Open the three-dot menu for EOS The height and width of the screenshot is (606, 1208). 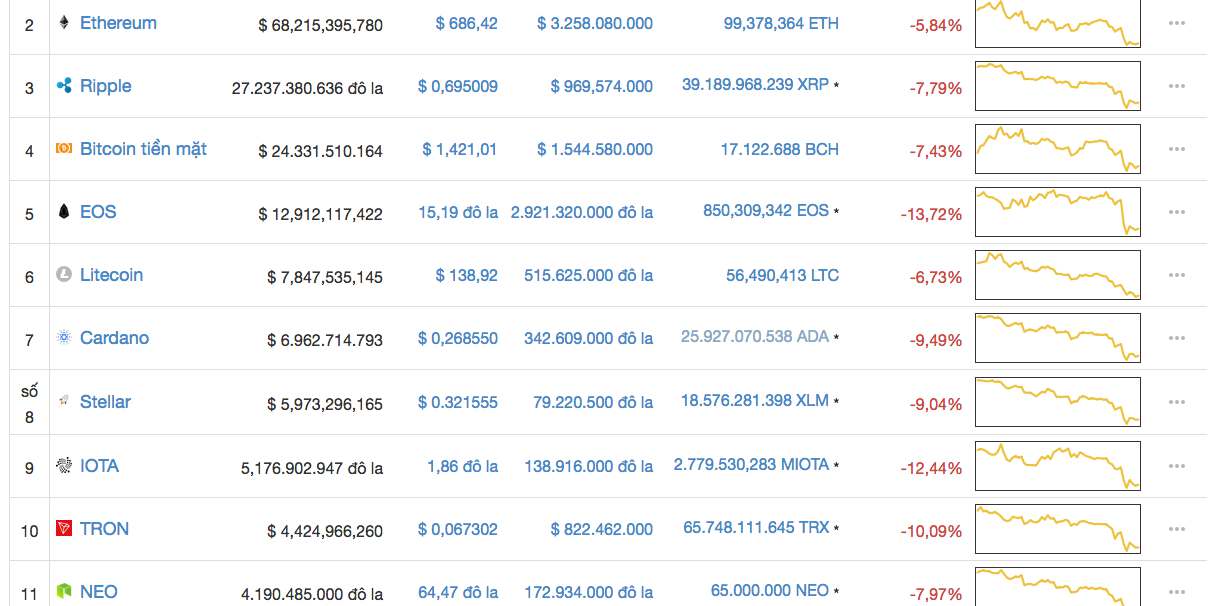1176,212
